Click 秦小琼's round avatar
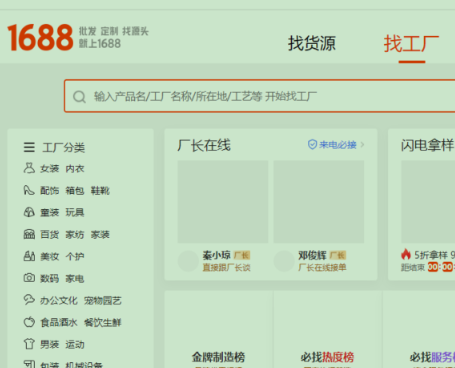Image resolution: width=455 pixels, height=368 pixels. pyautogui.click(x=188, y=261)
